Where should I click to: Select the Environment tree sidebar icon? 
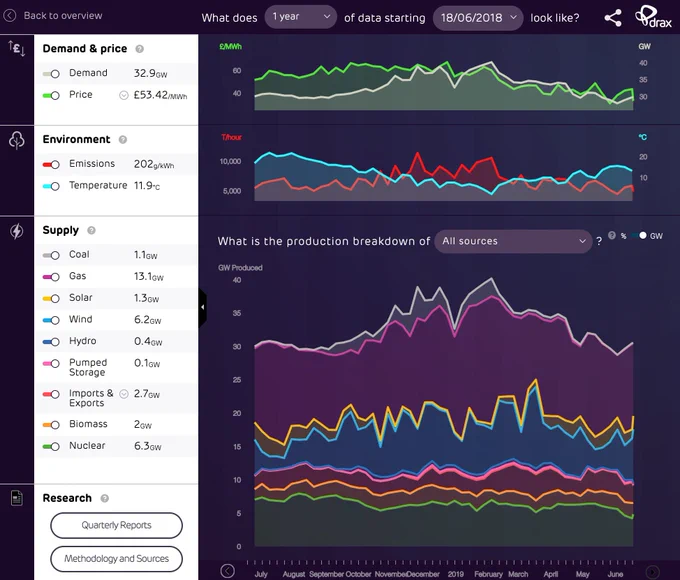(16, 141)
